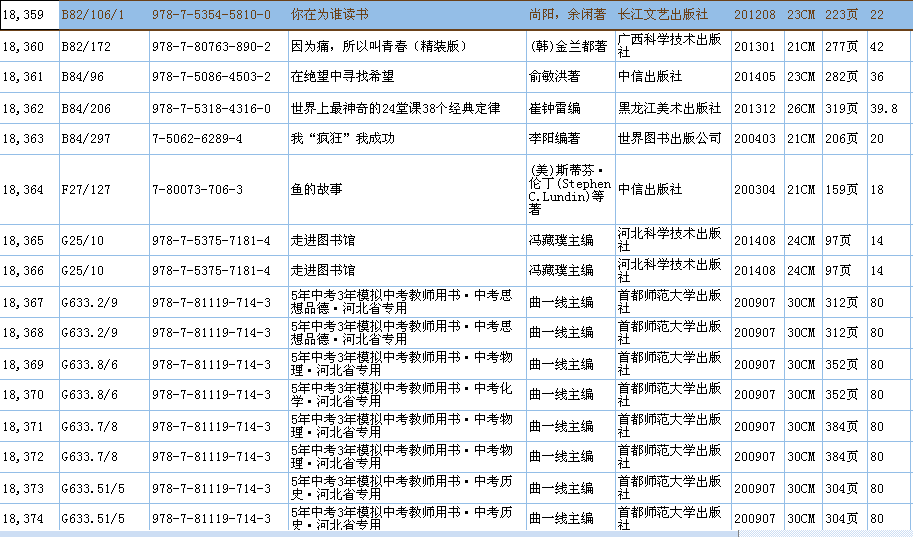Select the date cell 201312
This screenshot has width=913, height=537.
click(758, 108)
